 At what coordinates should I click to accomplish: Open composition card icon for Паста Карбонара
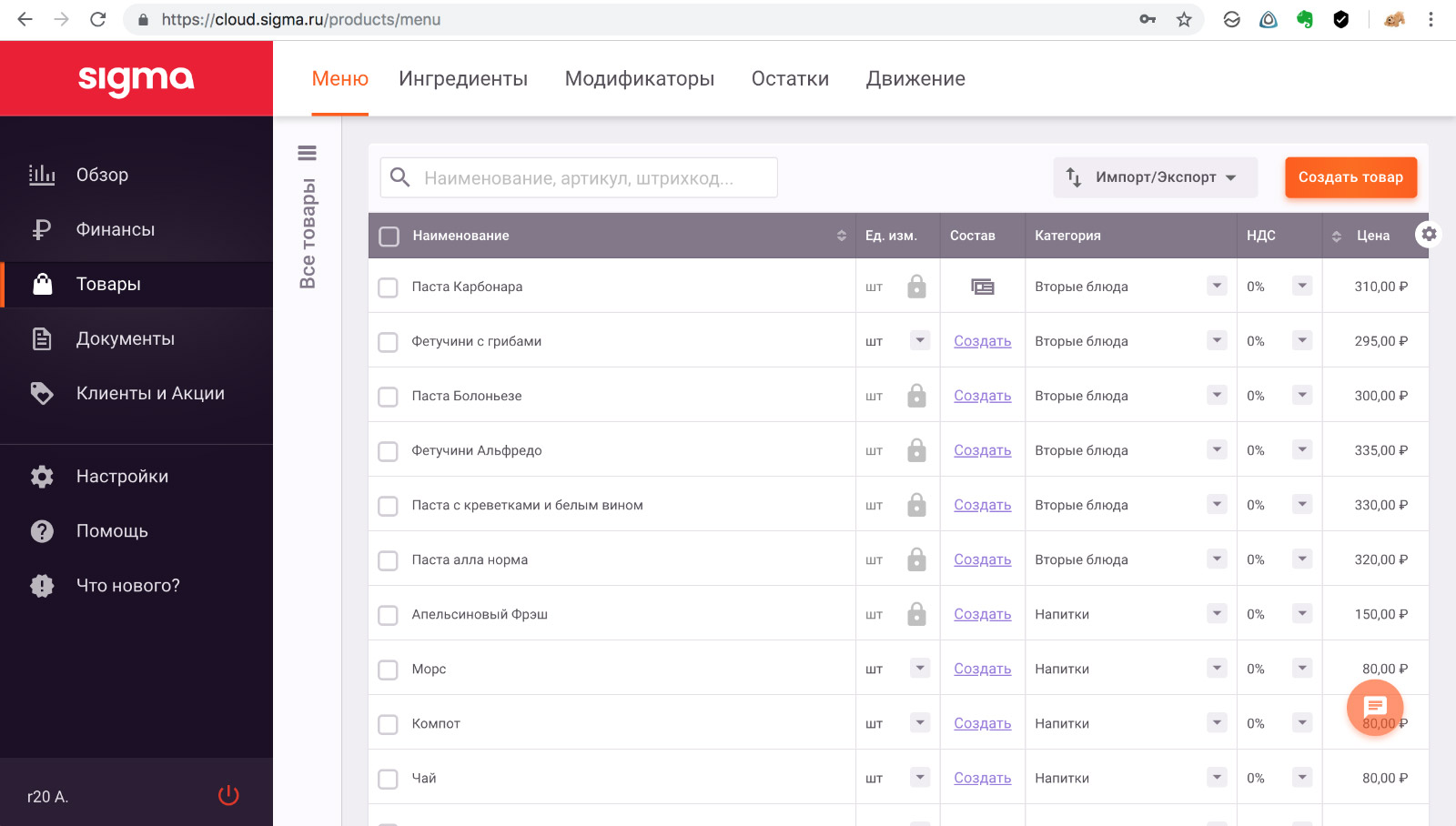click(983, 287)
